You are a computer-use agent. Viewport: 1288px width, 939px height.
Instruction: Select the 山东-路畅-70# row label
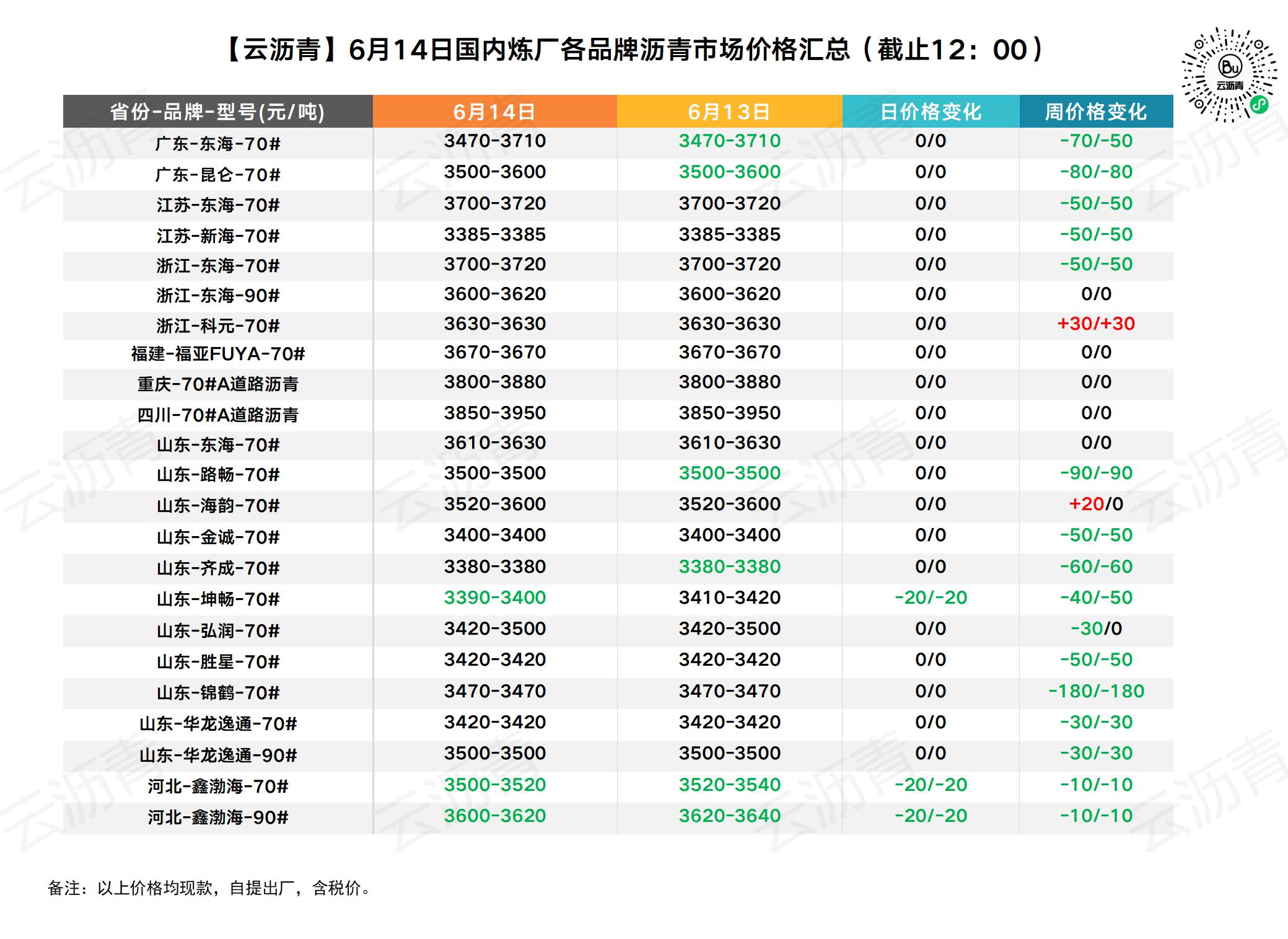pyautogui.click(x=217, y=475)
